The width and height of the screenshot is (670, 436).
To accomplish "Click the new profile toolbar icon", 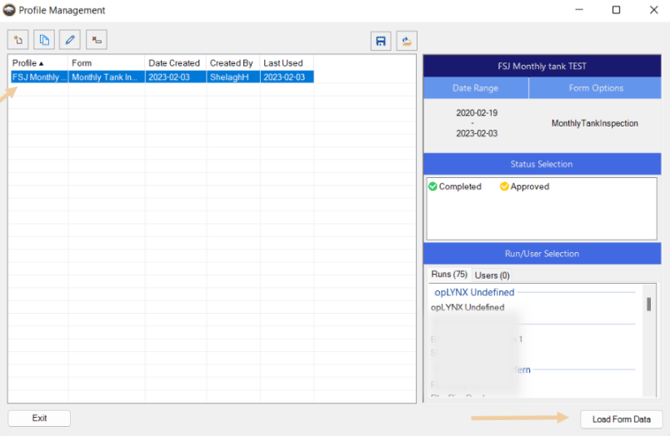I will [x=19, y=40].
